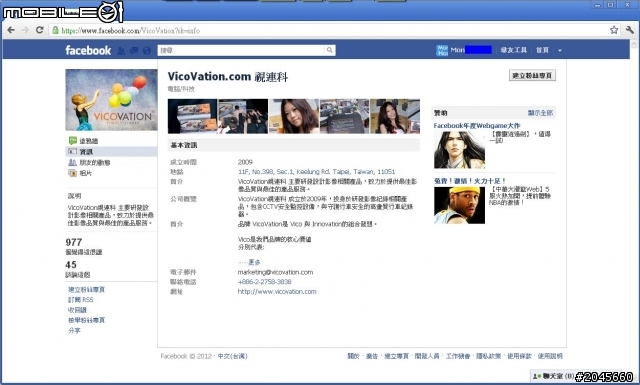Click the page scrollbar up arrow

(634, 44)
